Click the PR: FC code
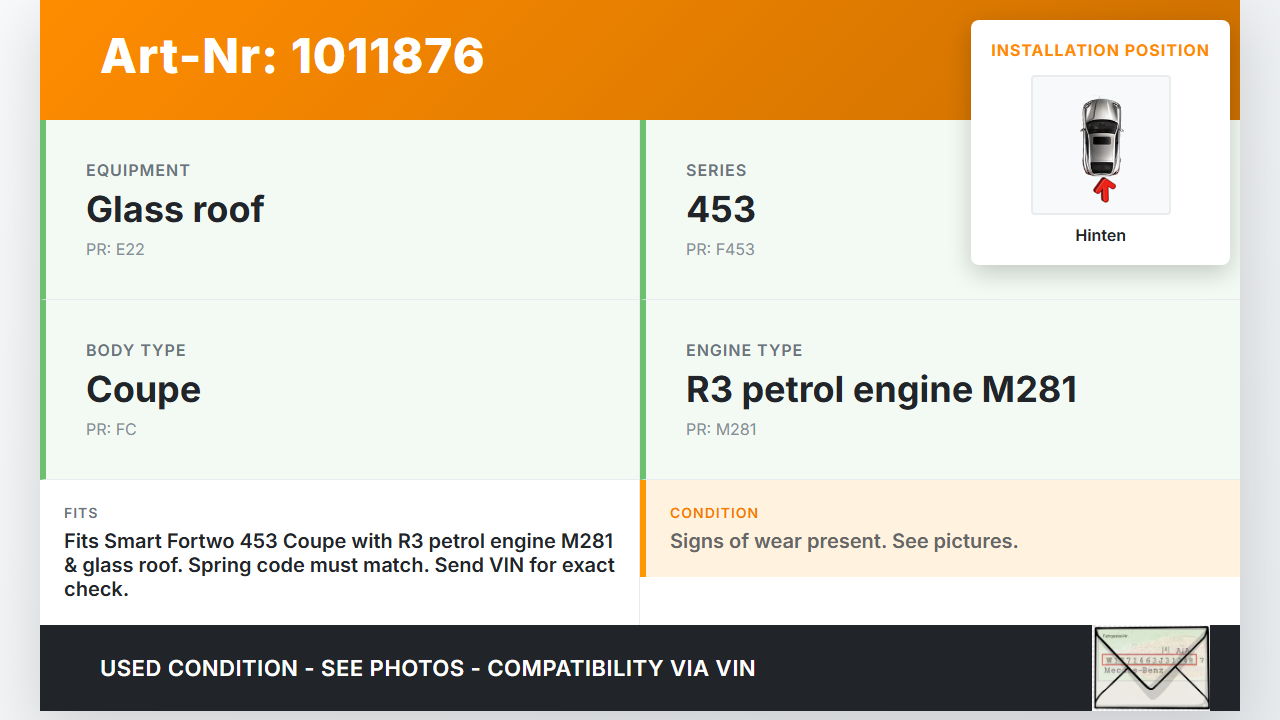 coord(111,429)
